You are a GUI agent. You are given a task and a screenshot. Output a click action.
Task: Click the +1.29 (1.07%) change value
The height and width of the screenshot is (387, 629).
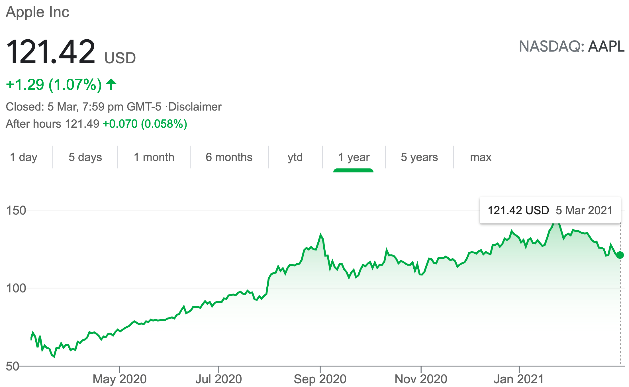54,85
